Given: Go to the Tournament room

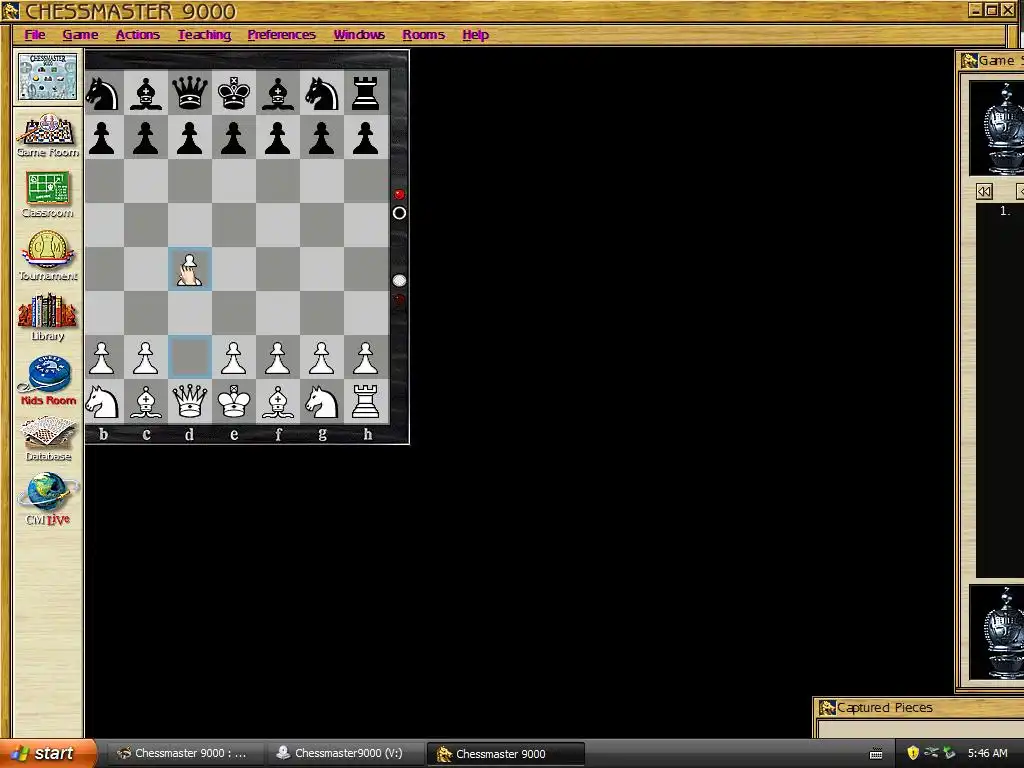Looking at the screenshot, I should click(x=48, y=256).
